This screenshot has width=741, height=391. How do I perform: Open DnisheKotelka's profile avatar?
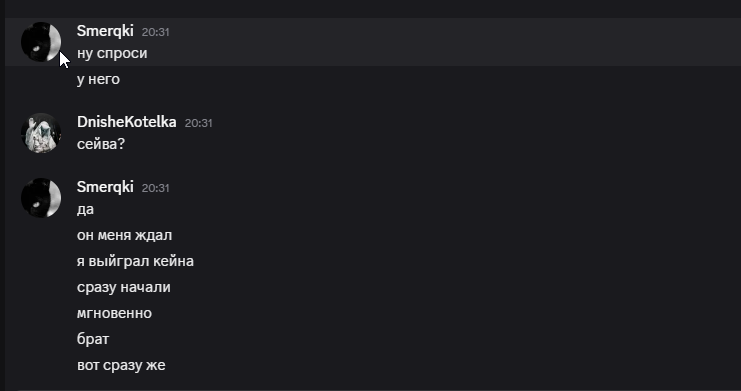pyautogui.click(x=41, y=133)
